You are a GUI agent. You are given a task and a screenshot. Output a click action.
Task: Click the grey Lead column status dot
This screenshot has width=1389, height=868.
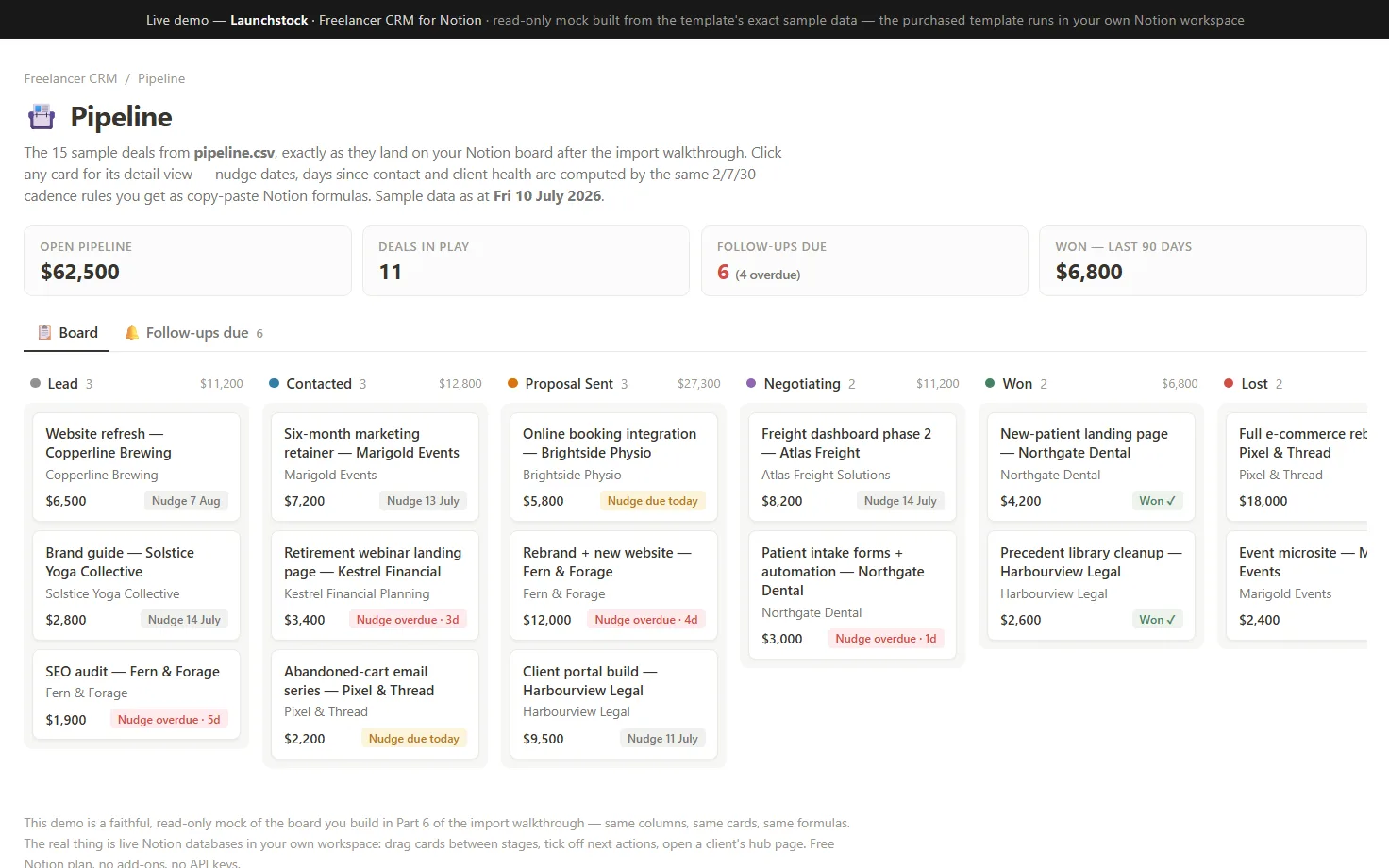click(x=35, y=383)
